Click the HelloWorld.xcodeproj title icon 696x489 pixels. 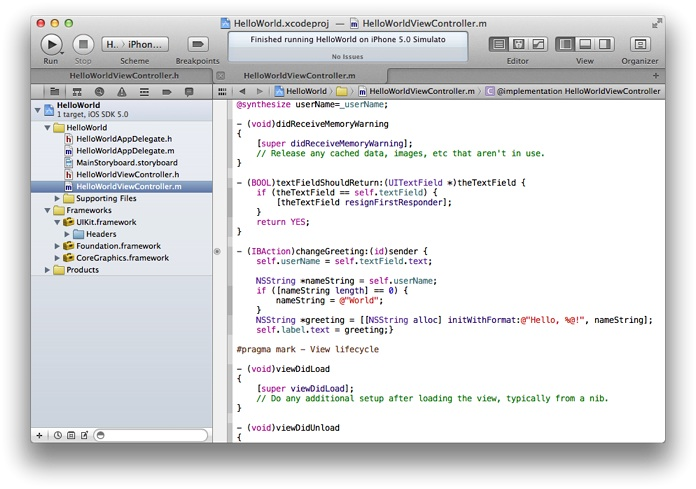pyautogui.click(x=225, y=24)
